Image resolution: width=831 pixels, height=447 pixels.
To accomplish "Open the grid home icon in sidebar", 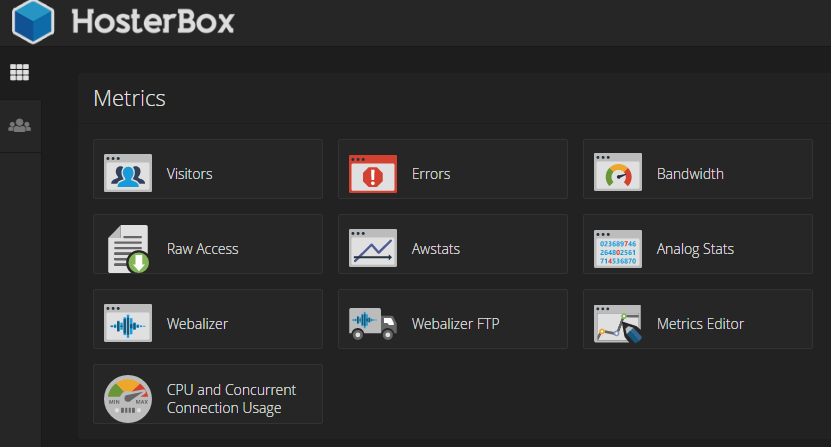I will [20, 72].
